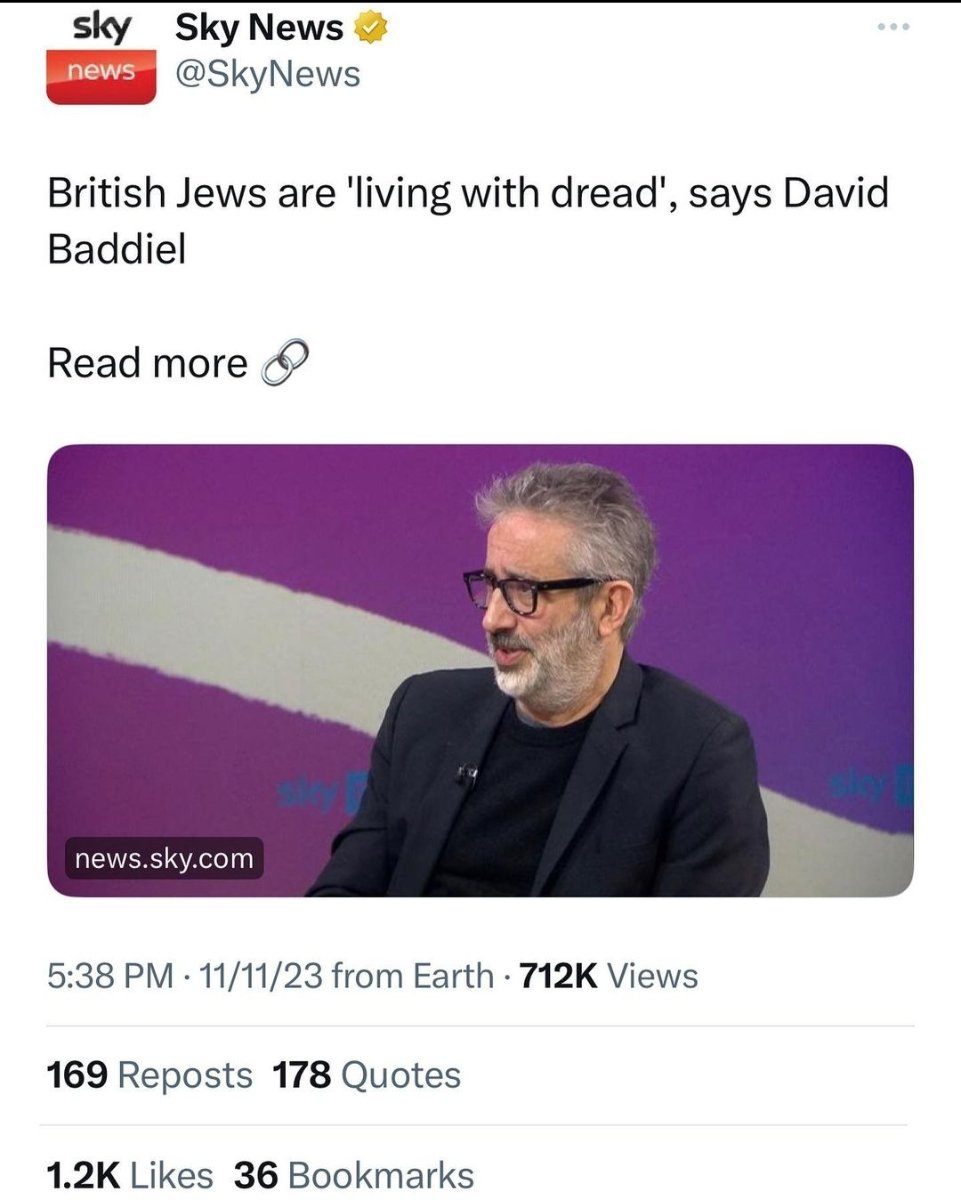Click the 'from Earth' location text
Image resolution: width=961 pixels, height=1200 pixels.
(412, 975)
